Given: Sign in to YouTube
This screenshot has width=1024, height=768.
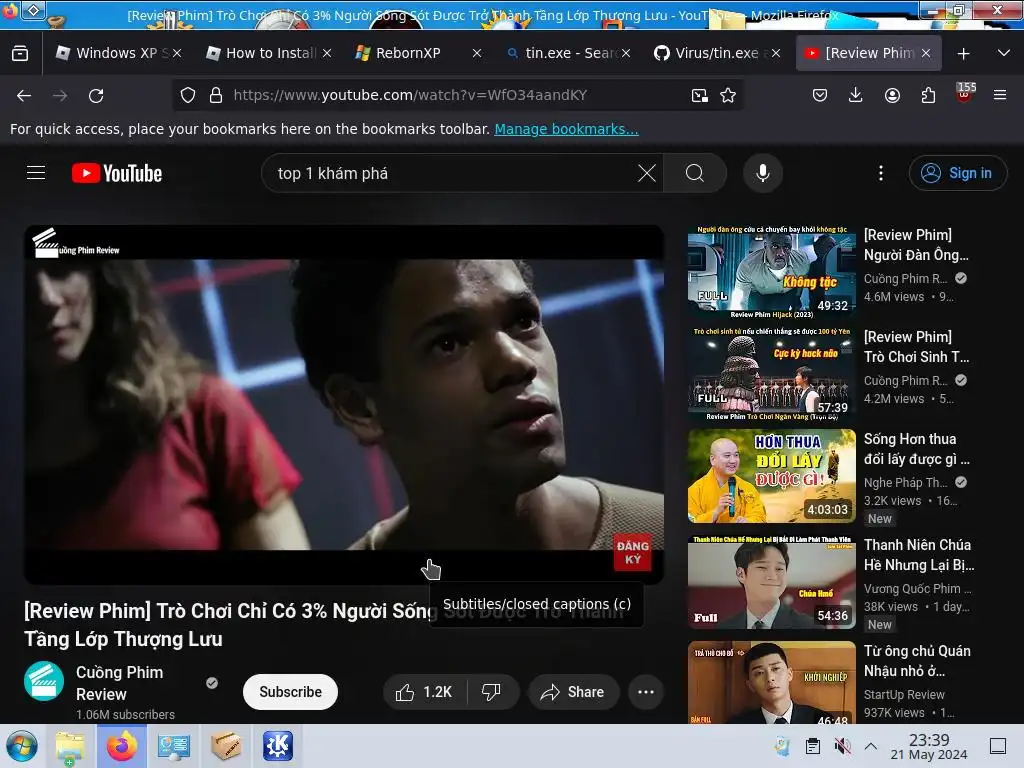Looking at the screenshot, I should click(x=957, y=173).
